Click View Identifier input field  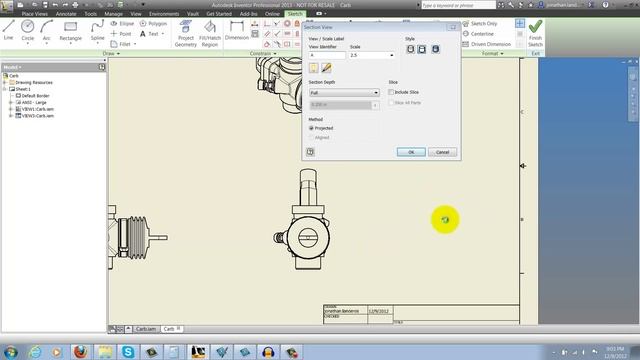point(327,55)
